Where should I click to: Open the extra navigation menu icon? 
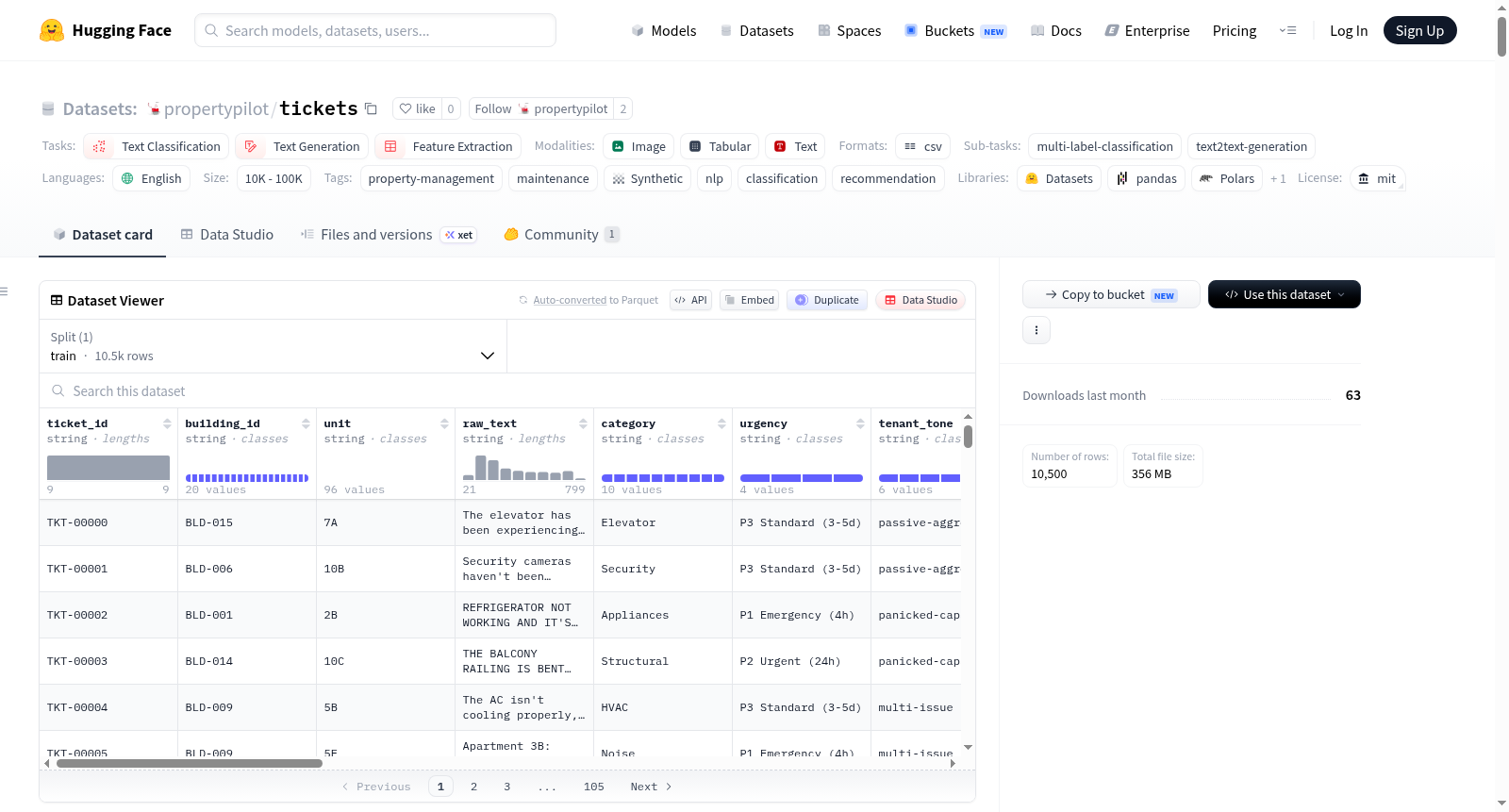[x=1287, y=30]
